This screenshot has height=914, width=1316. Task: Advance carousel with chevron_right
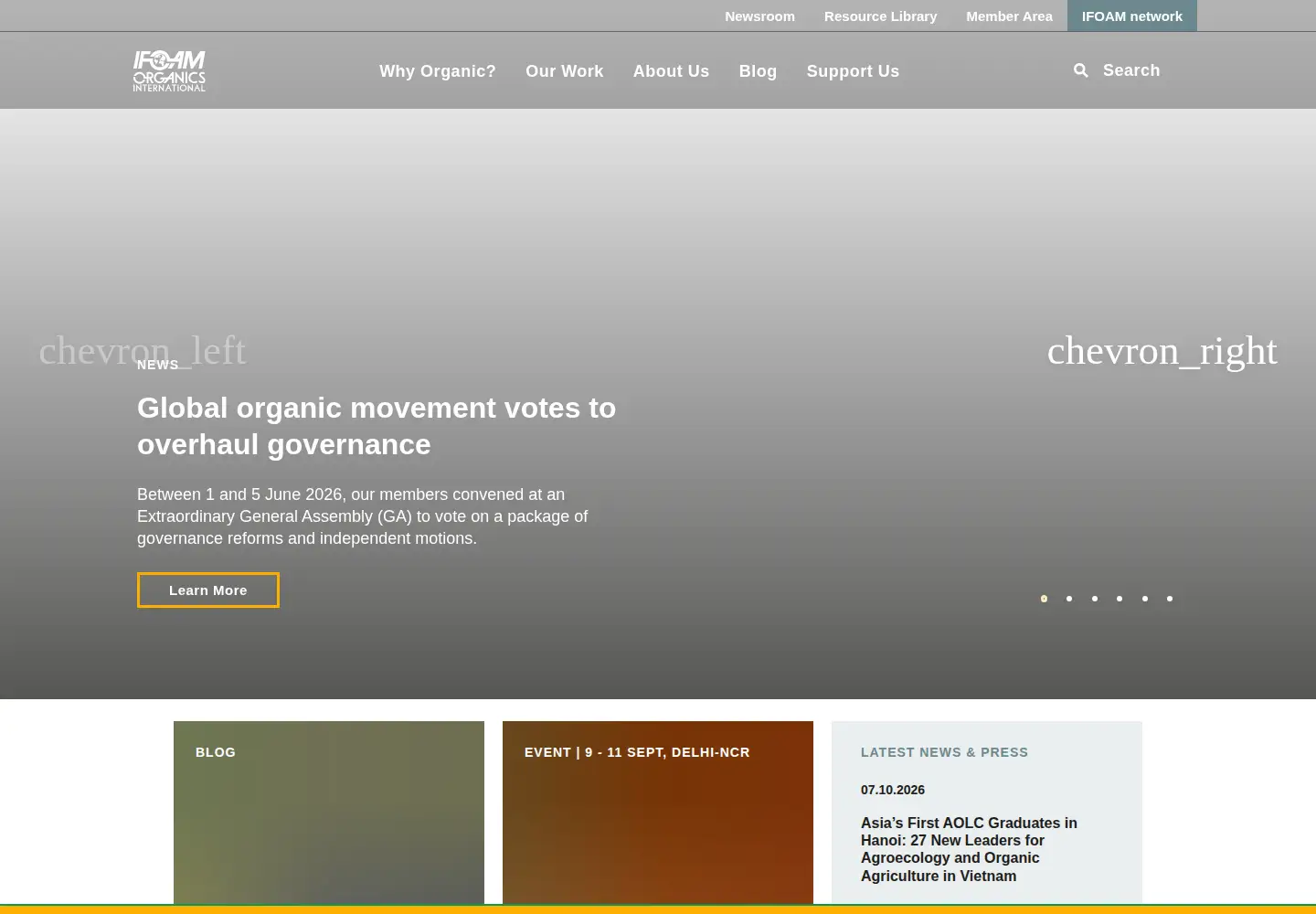click(x=1162, y=351)
